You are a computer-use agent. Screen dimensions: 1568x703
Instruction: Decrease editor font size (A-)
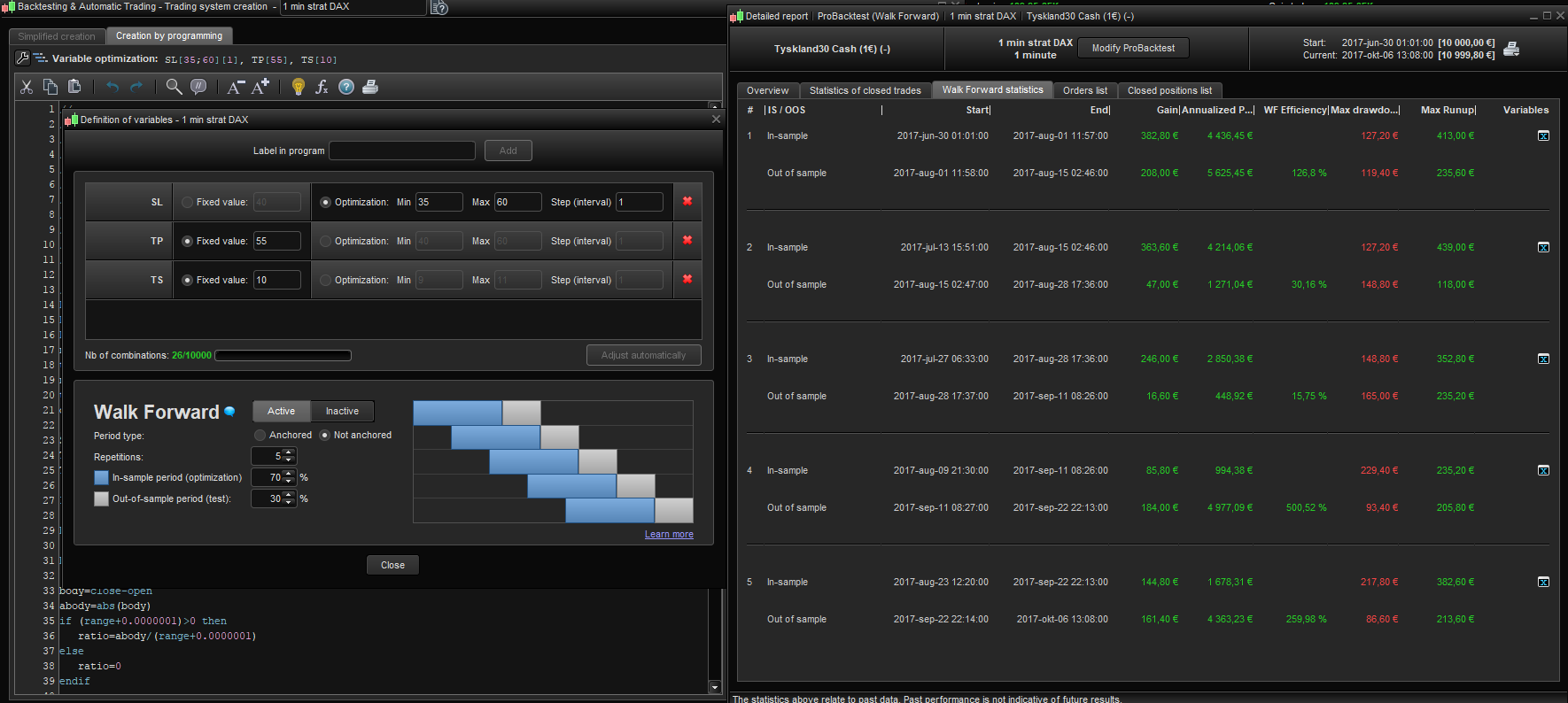coord(236,87)
